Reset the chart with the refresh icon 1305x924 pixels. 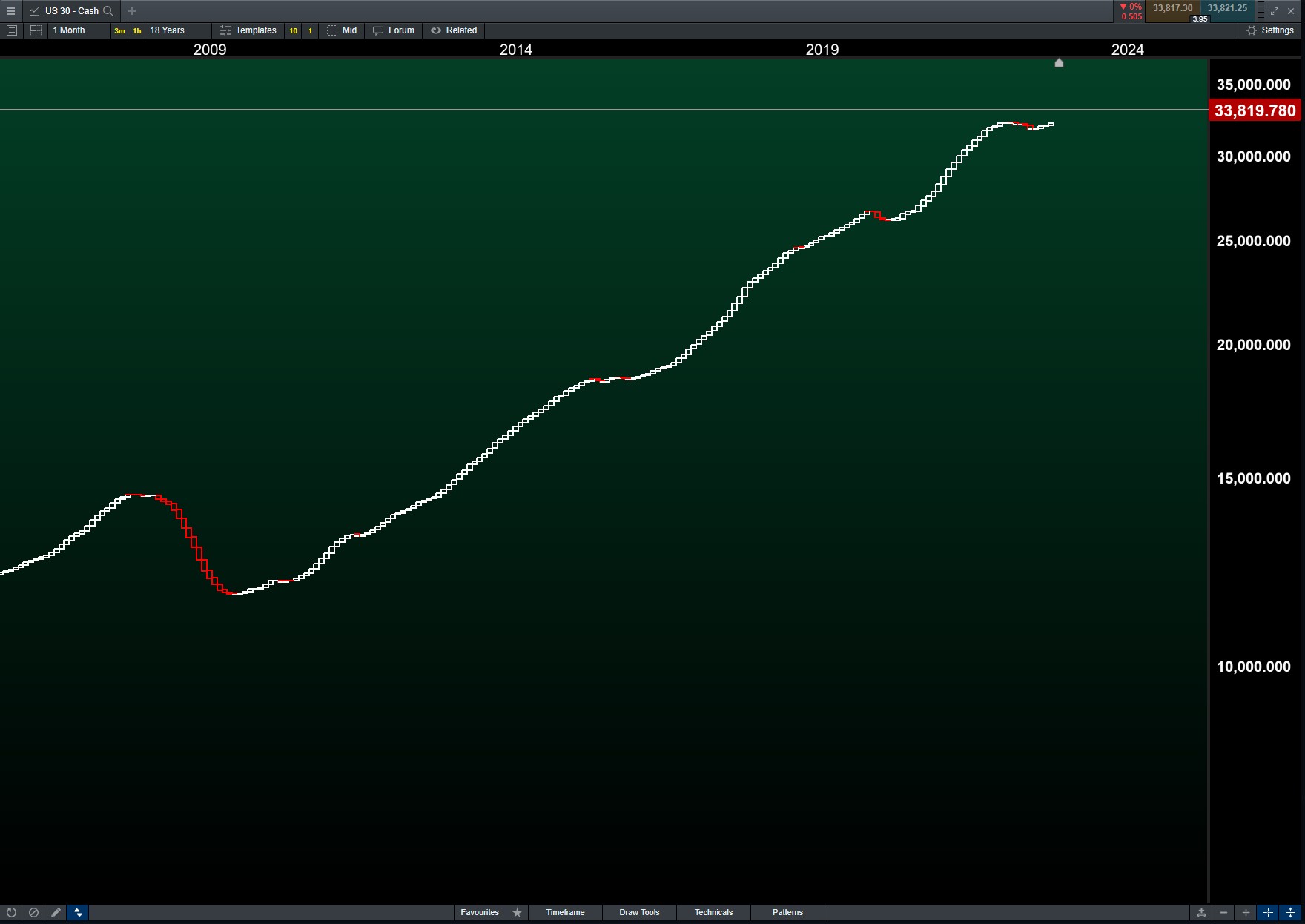click(11, 913)
